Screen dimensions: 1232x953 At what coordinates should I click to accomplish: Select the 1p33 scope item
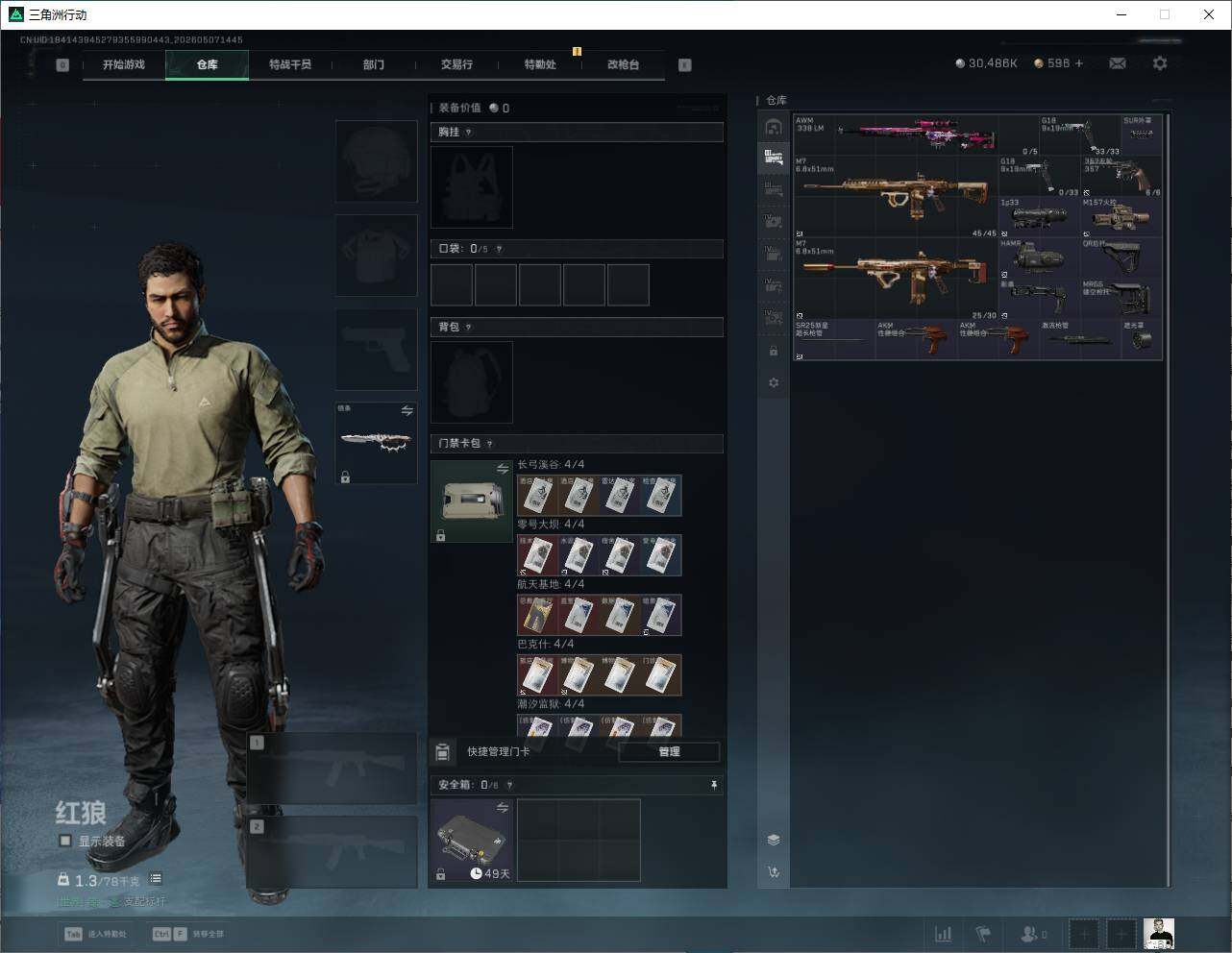pos(1040,218)
